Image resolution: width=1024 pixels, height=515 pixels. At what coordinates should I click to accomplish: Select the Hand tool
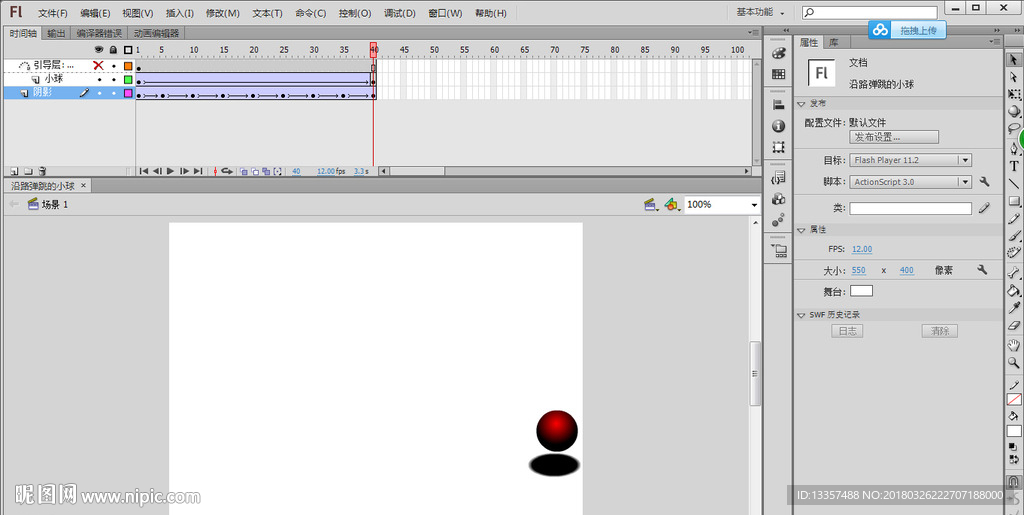click(x=1014, y=346)
